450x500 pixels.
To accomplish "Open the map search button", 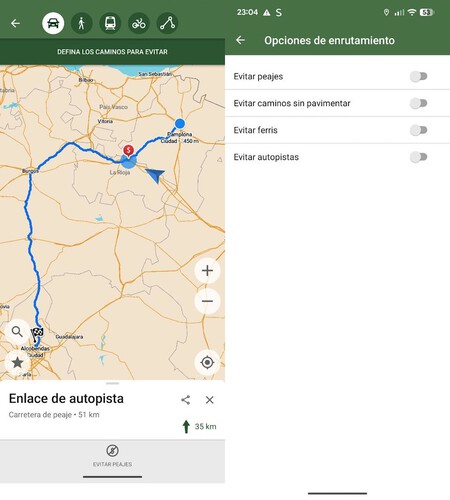I will [17, 332].
